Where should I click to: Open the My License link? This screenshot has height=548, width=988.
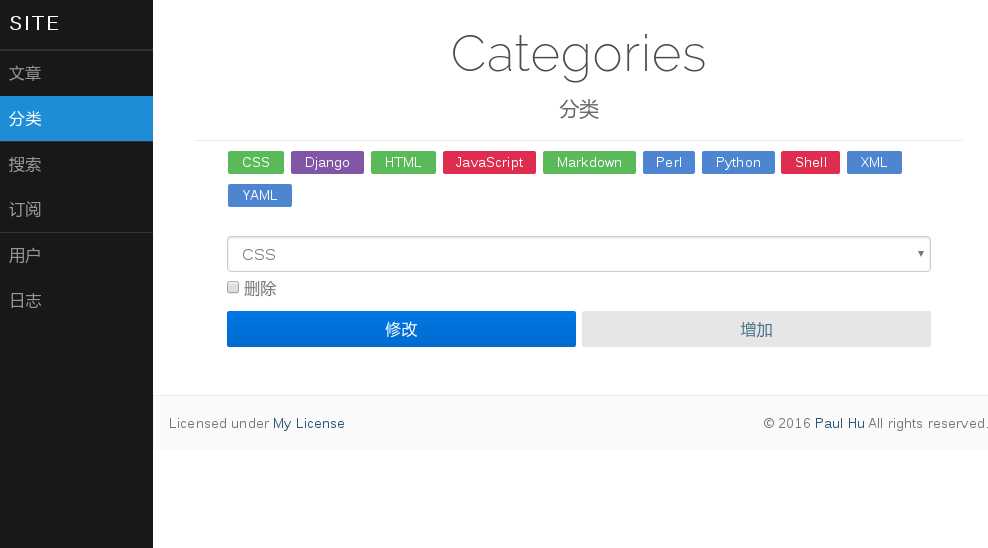click(x=309, y=423)
